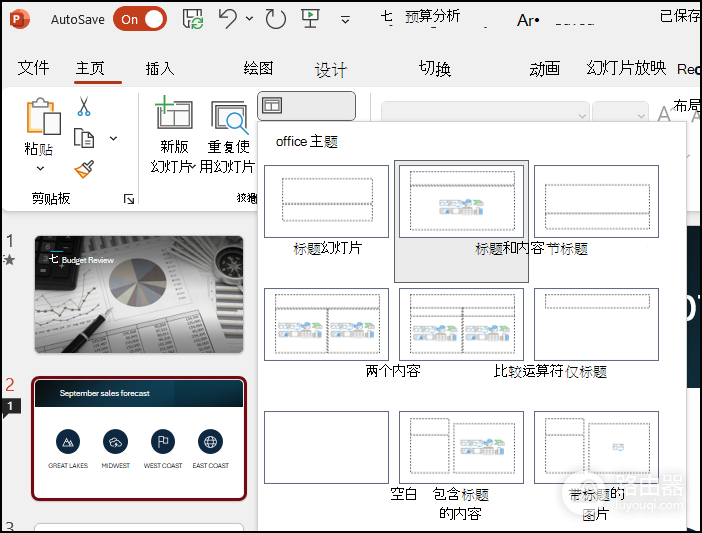Click the comment marker on slide 2
702x533 pixels.
pos(10,407)
